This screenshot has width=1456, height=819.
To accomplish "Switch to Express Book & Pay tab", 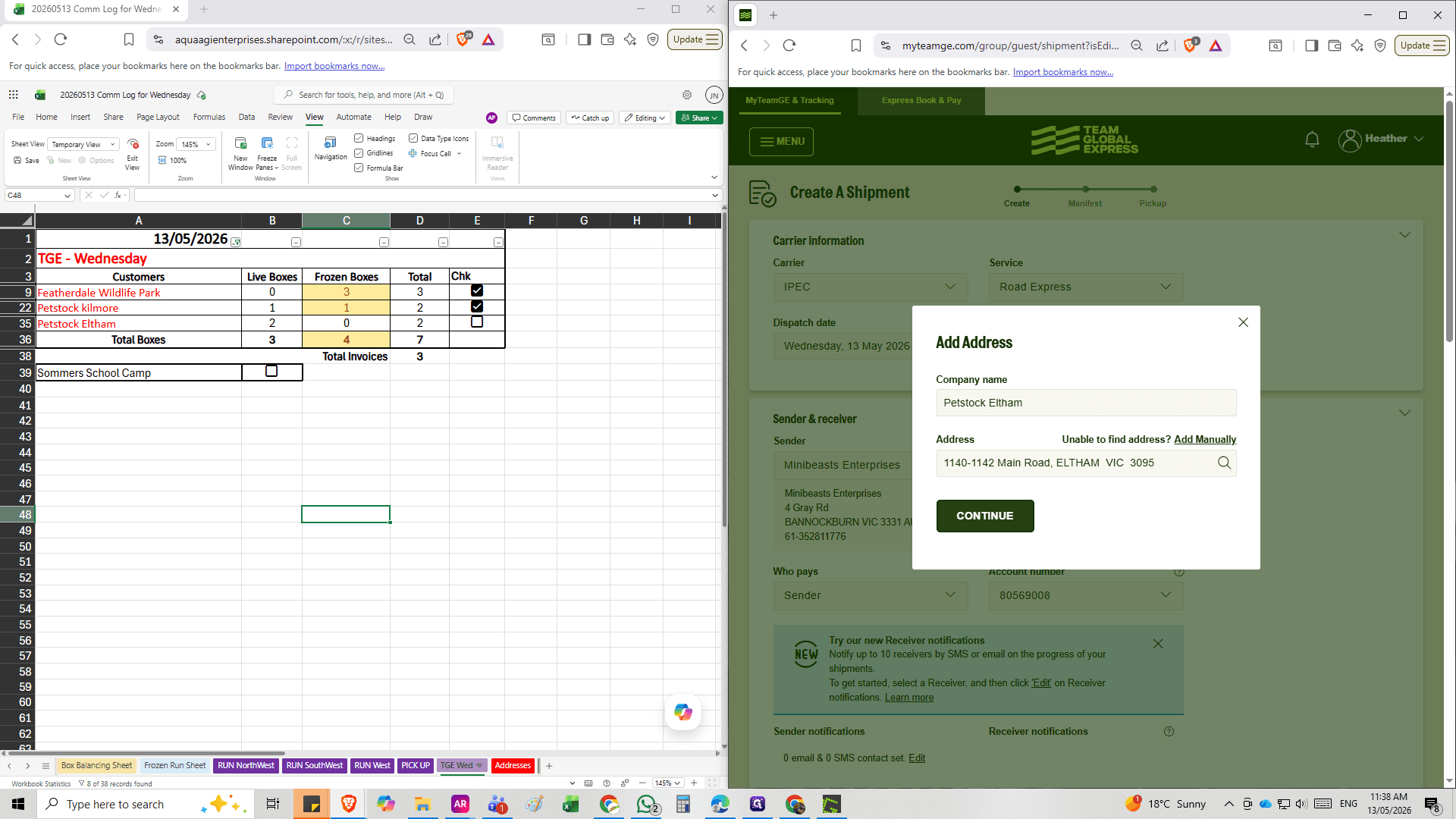I will point(921,100).
